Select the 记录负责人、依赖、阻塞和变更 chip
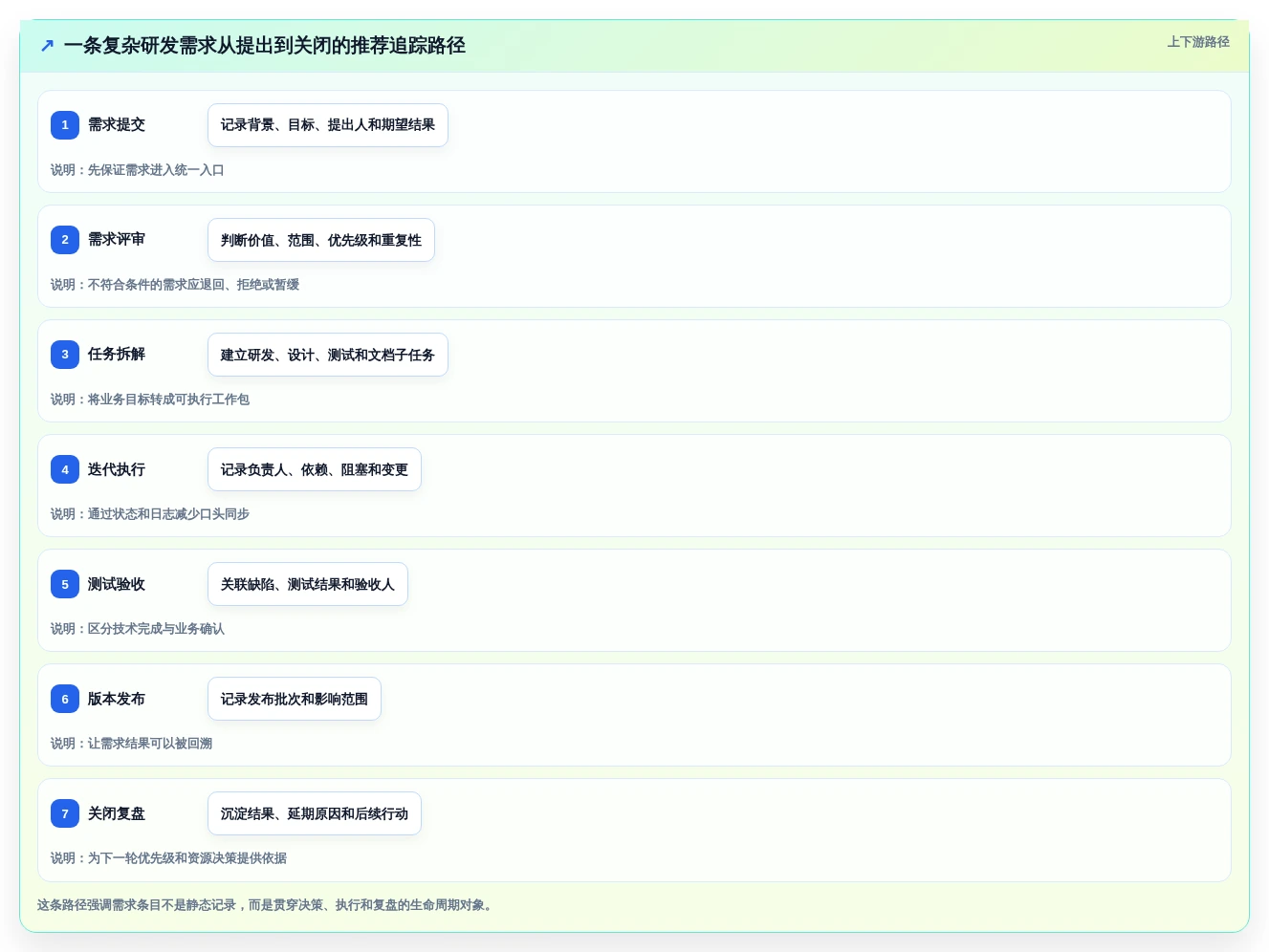This screenshot has width=1269, height=952. pyautogui.click(x=315, y=469)
